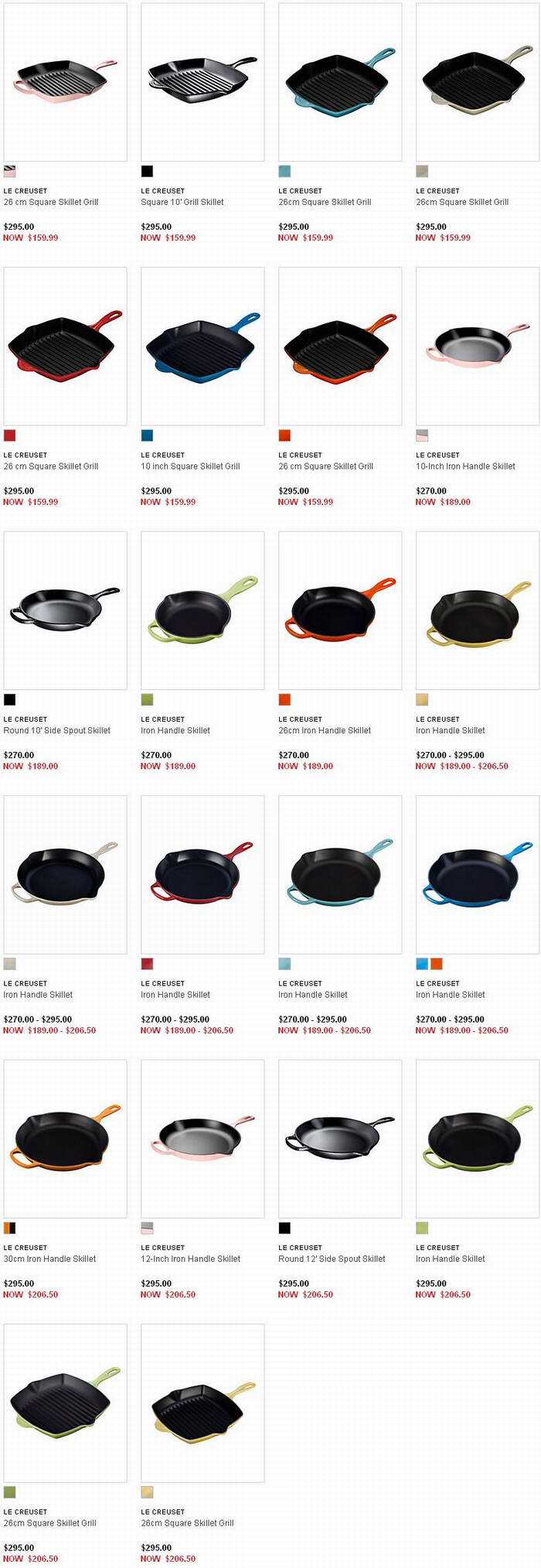
Task: Choose the orange swatch beside the blue swatch
Action: pos(437,964)
